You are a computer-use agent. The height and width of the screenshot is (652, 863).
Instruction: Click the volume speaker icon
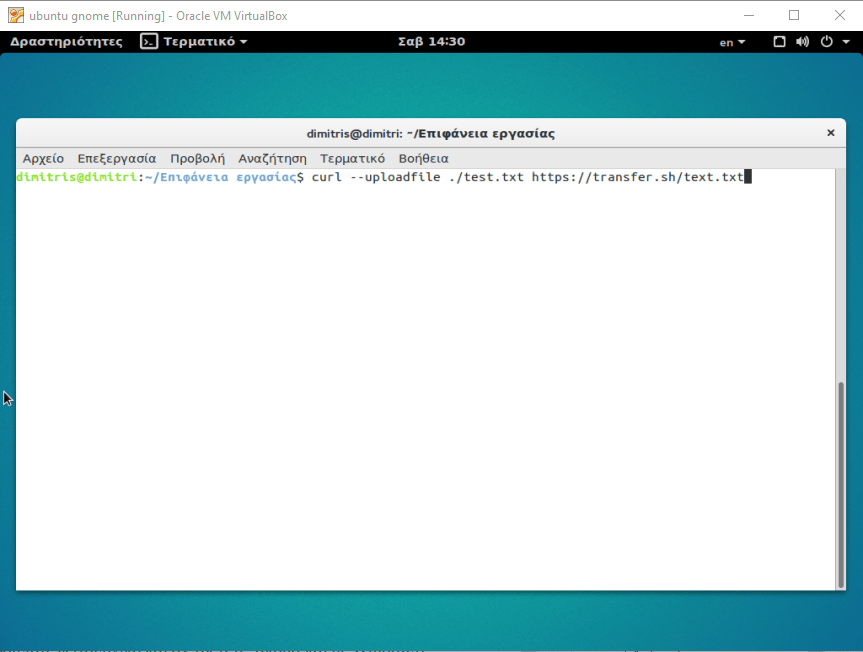pyautogui.click(x=802, y=42)
